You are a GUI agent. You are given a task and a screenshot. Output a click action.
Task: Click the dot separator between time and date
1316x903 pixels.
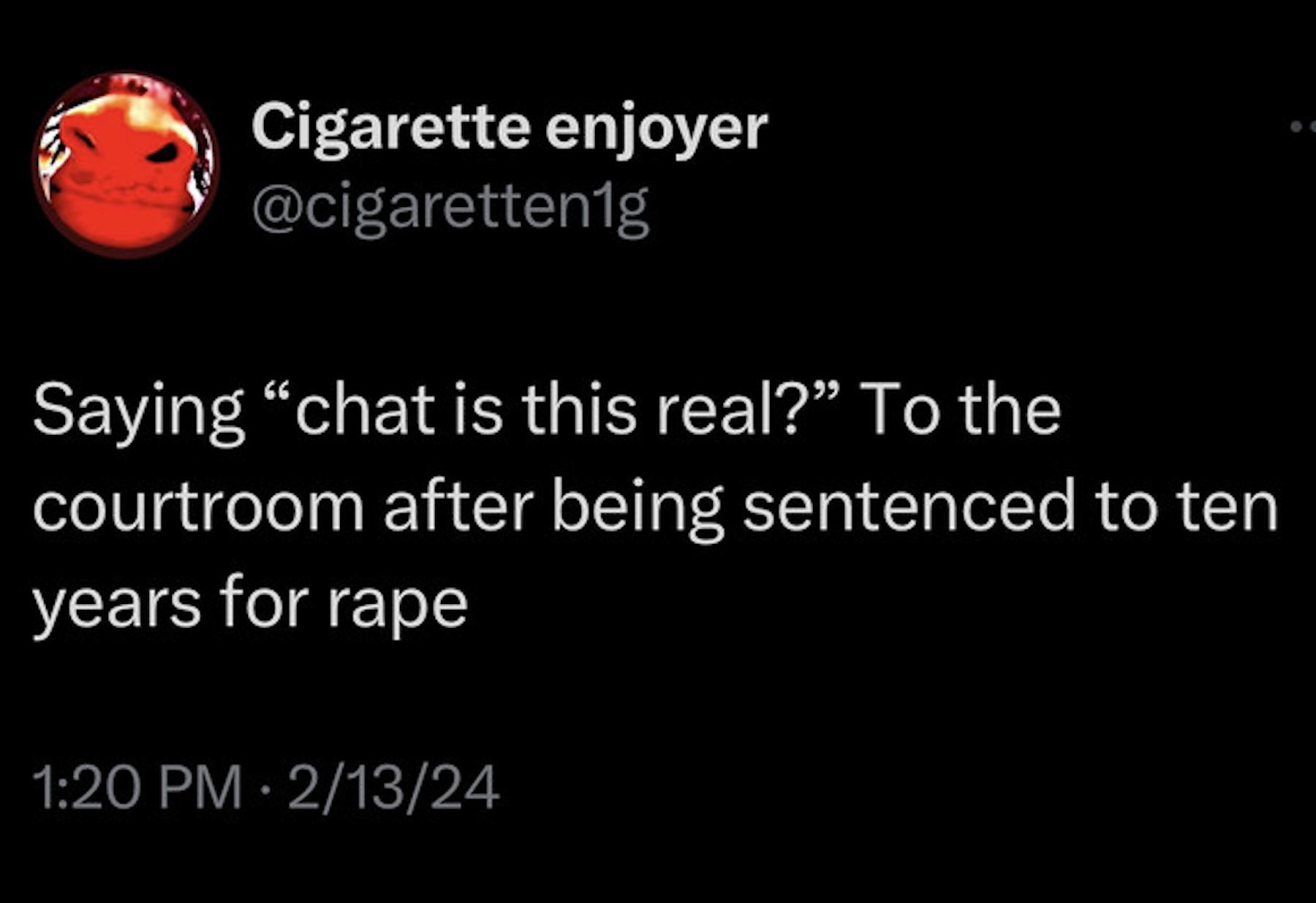click(x=265, y=787)
